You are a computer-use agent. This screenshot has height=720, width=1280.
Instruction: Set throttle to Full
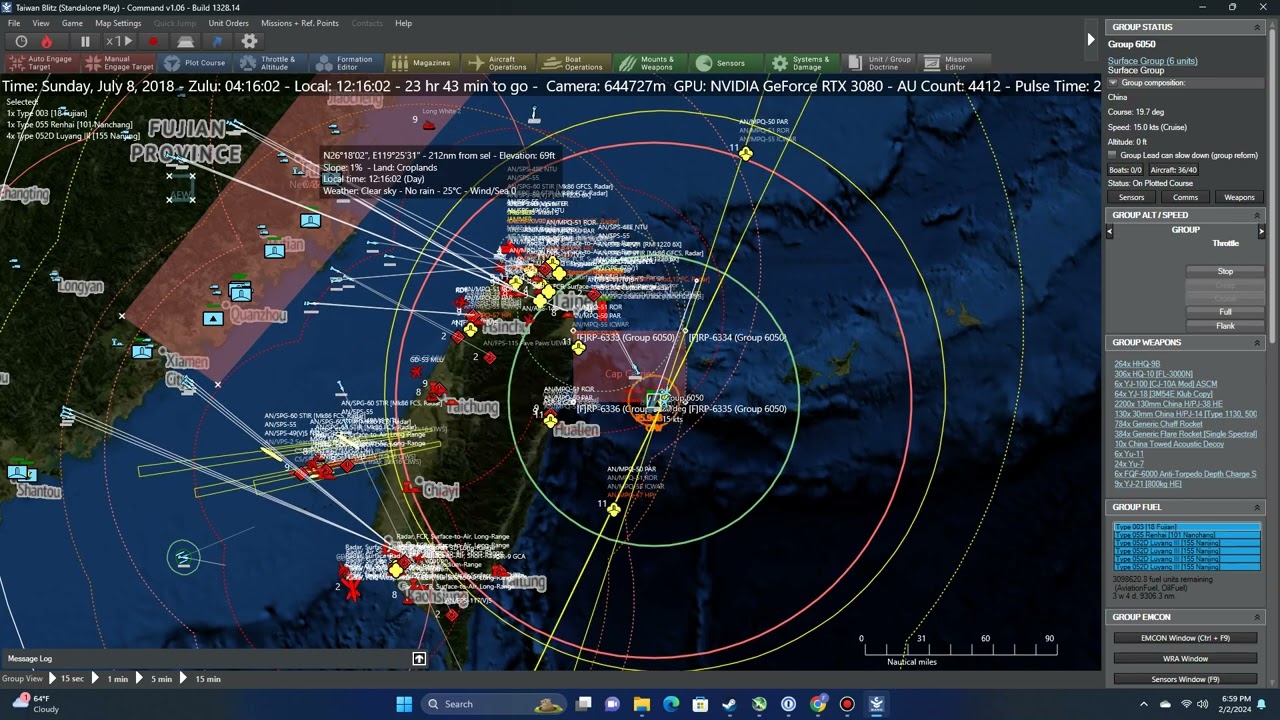click(1225, 312)
